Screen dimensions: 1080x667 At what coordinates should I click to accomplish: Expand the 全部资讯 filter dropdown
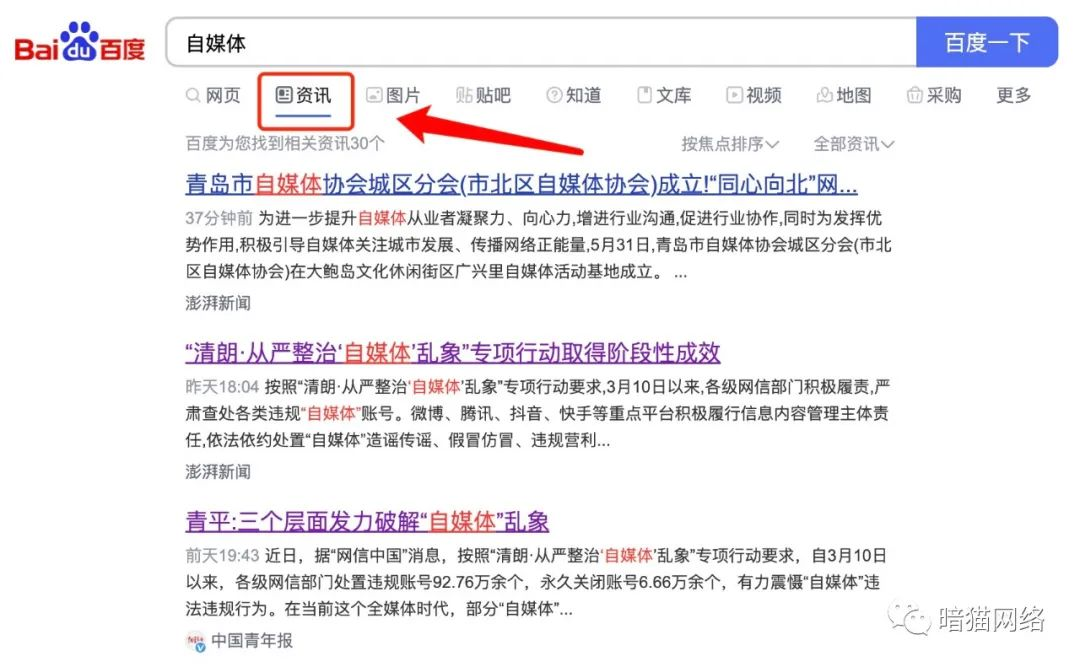(x=854, y=144)
